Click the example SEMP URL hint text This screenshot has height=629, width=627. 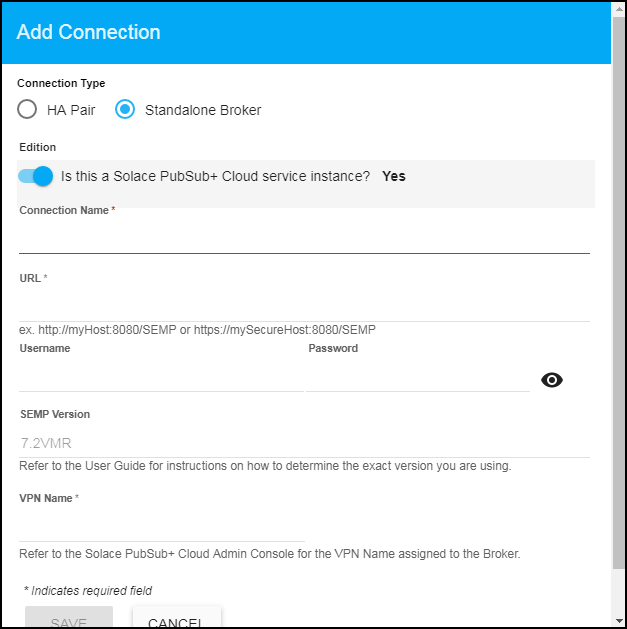(197, 330)
